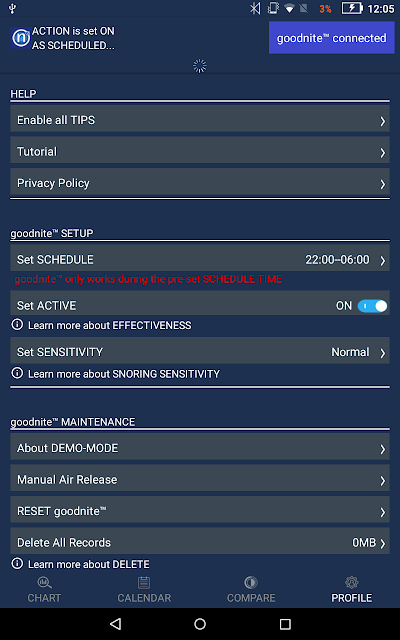Image resolution: width=400 pixels, height=640 pixels.
Task: Expand Delete All Records 0MB row
Action: (x=200, y=542)
